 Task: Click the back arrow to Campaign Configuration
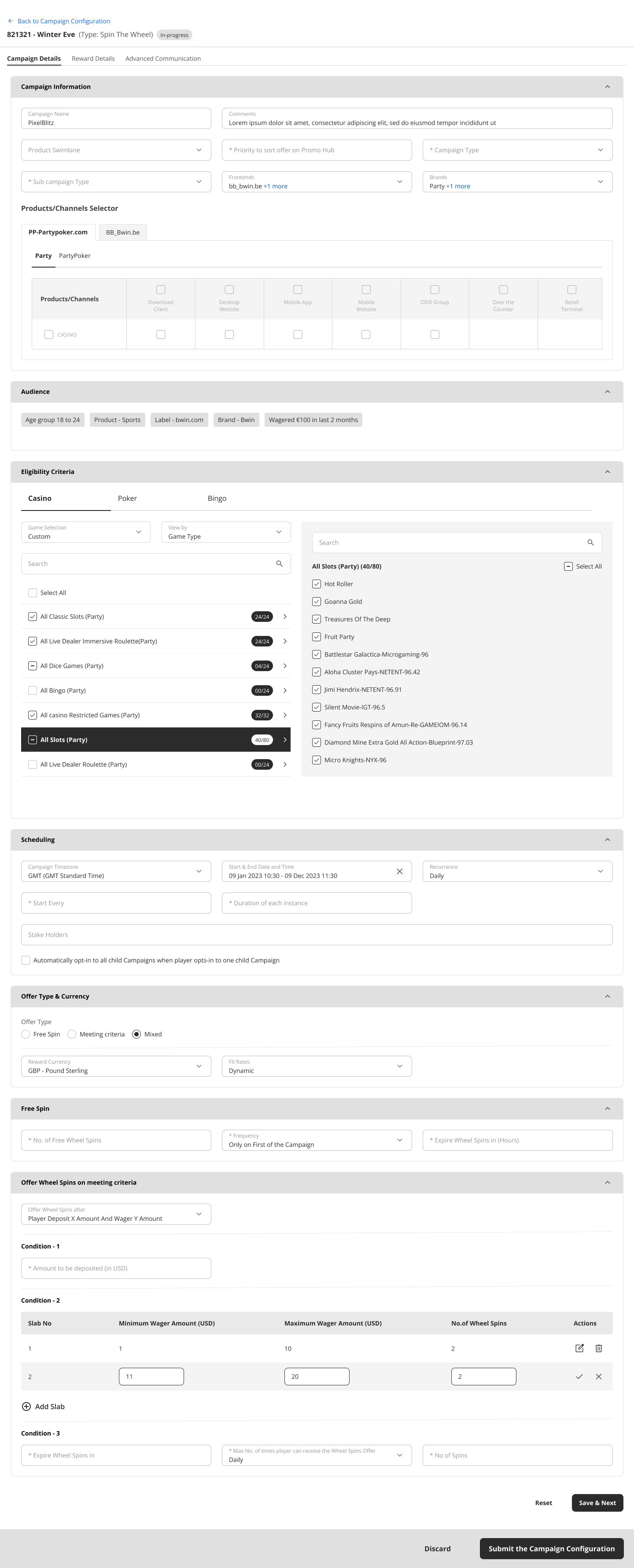click(11, 21)
